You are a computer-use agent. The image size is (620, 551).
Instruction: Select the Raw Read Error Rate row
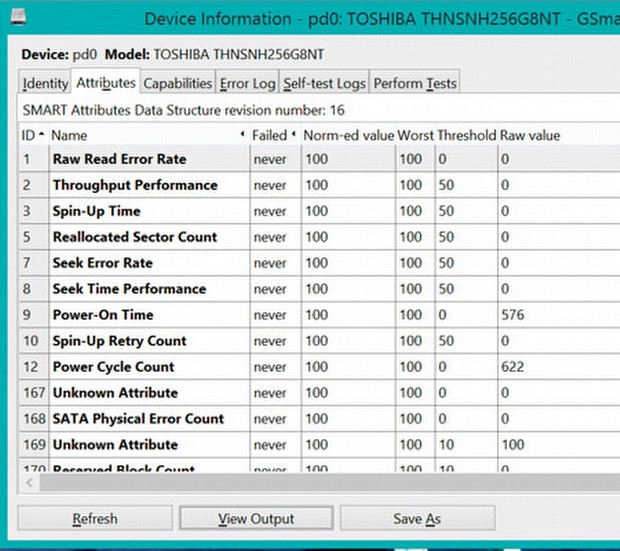(x=319, y=159)
